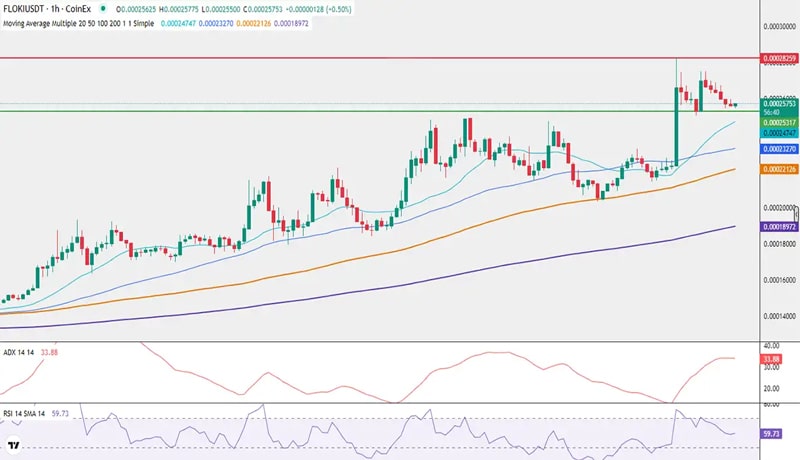This screenshot has height=460, width=800.
Task: Click the green 0.00025317 price axis label
Action: [779, 123]
